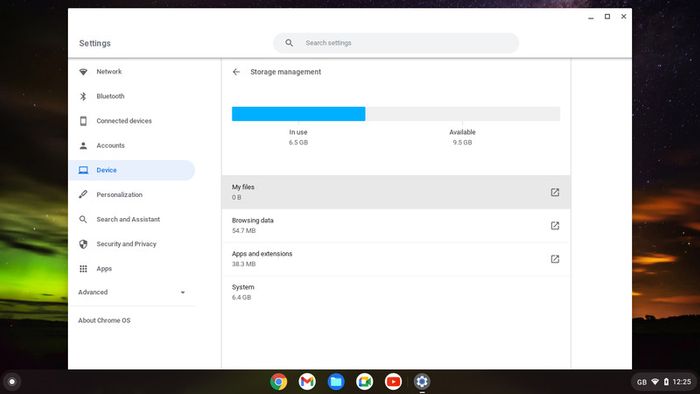
Task: Click the Wi-Fi icon next to Network
Action: [x=83, y=71]
